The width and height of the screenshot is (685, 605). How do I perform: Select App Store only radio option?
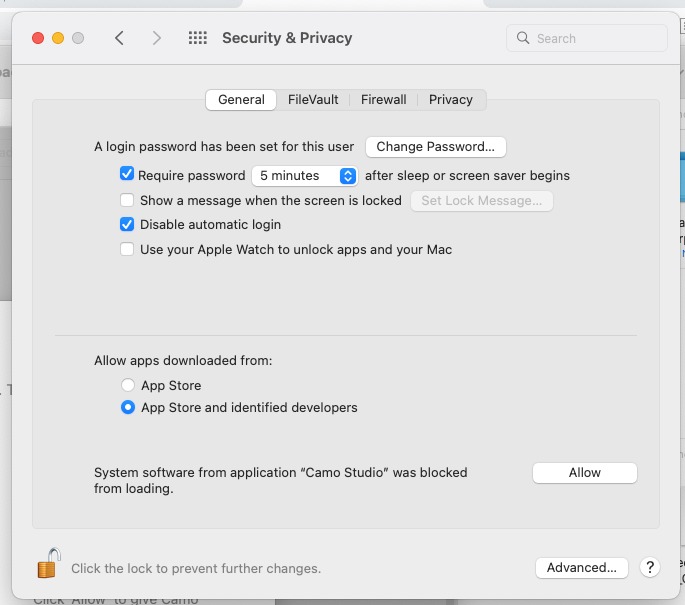pyautogui.click(x=128, y=385)
